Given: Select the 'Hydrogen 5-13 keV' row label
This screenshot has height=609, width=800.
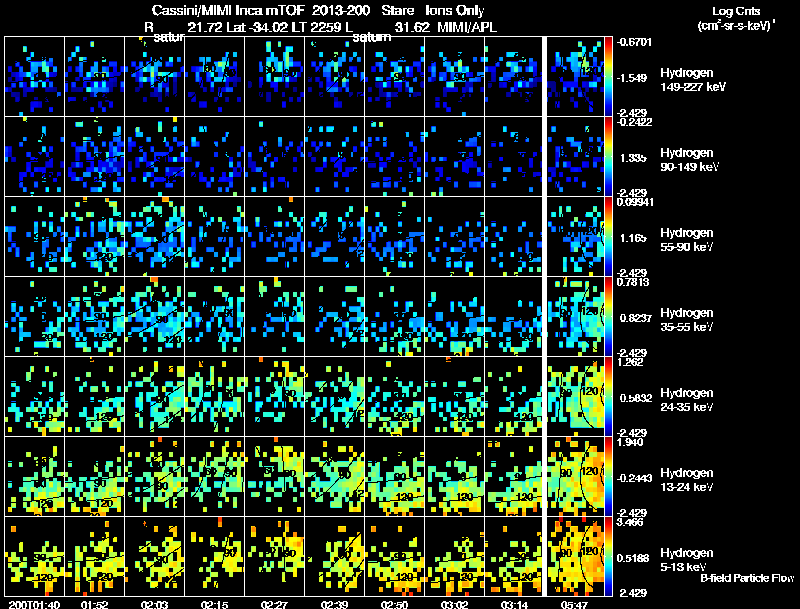Looking at the screenshot, I should (x=687, y=560).
